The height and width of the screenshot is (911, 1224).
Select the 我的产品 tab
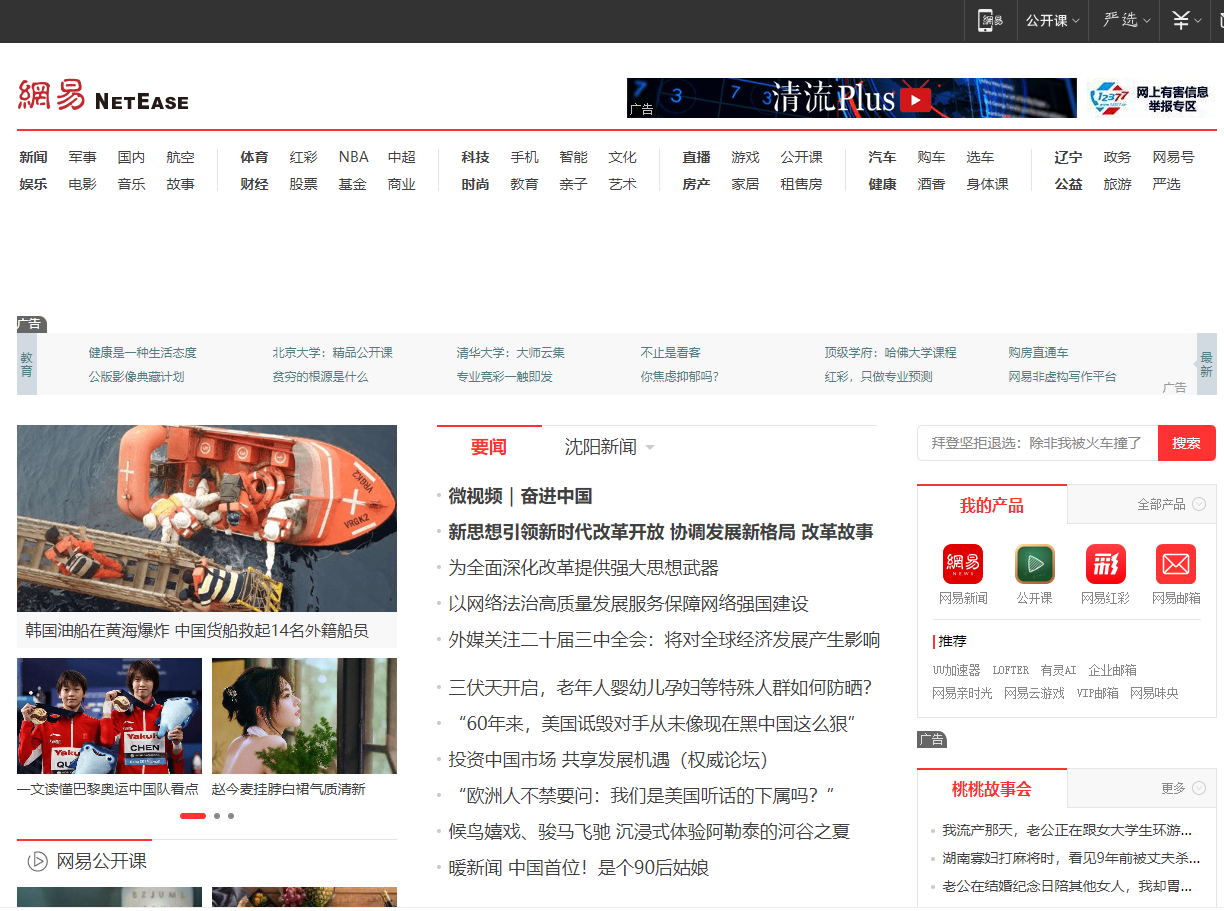[x=992, y=505]
